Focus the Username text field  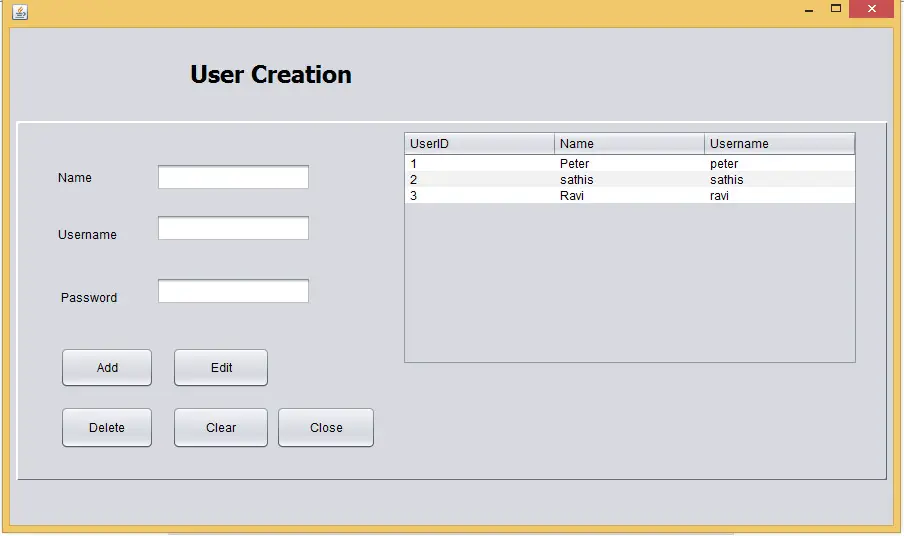pos(233,228)
